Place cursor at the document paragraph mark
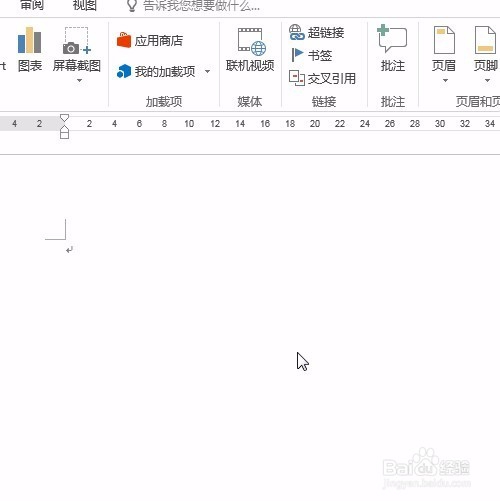The image size is (500, 501). click(x=69, y=249)
